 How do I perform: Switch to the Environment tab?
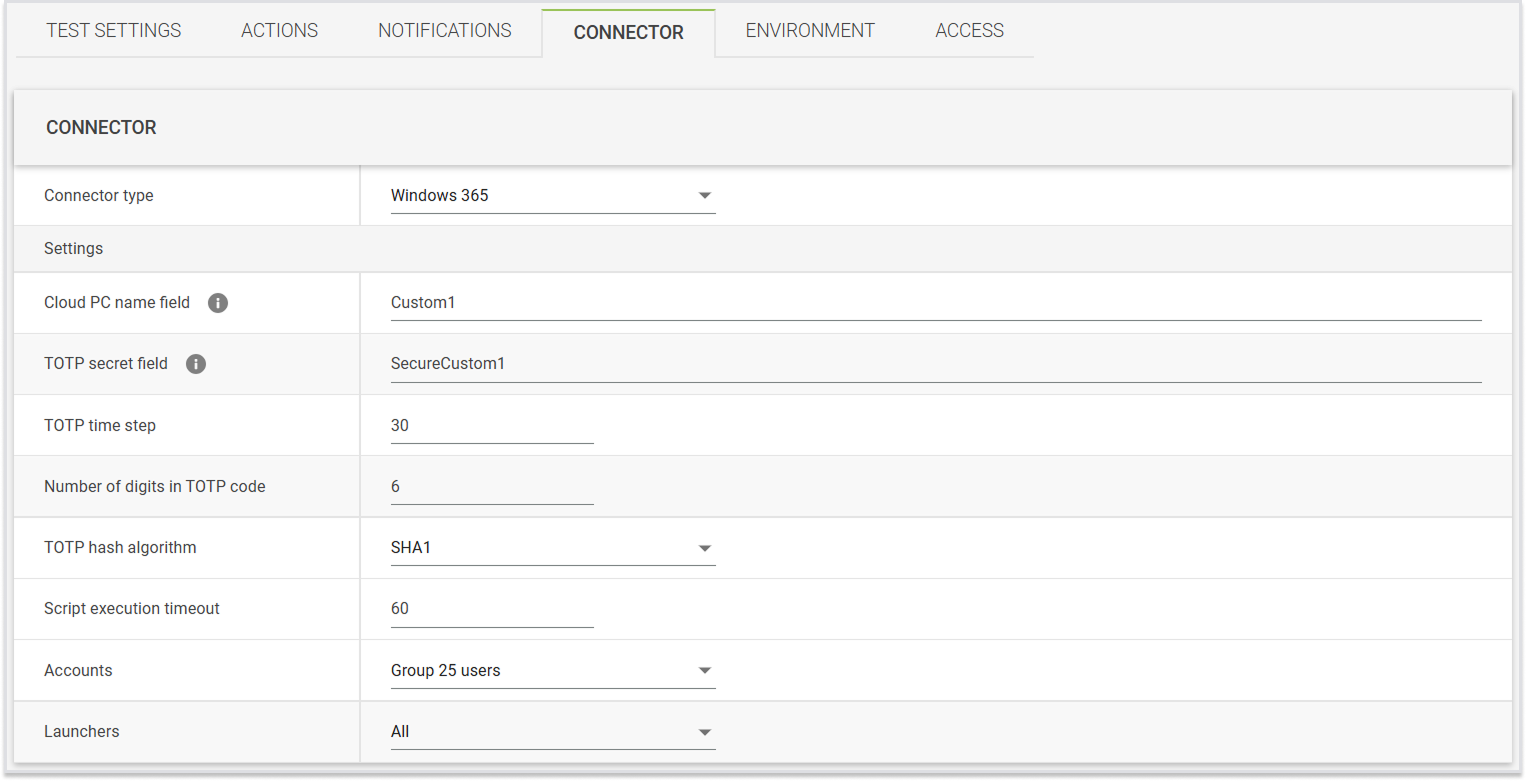click(810, 31)
